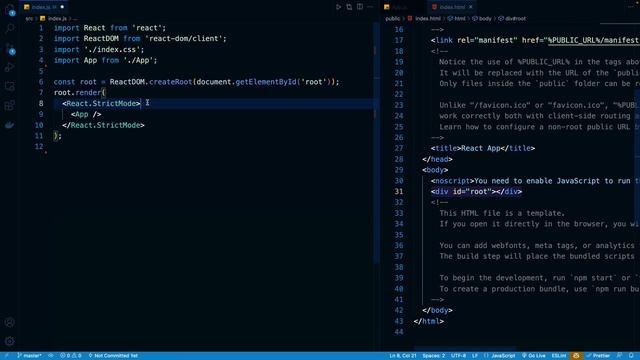
Task: Click 'This HTML file is a template.' comment
Action: click(502, 213)
